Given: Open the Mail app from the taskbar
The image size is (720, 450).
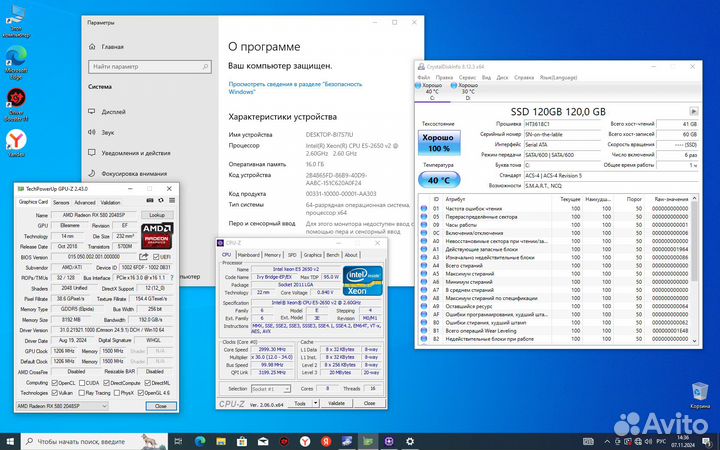Looking at the screenshot, I should coord(263,442).
